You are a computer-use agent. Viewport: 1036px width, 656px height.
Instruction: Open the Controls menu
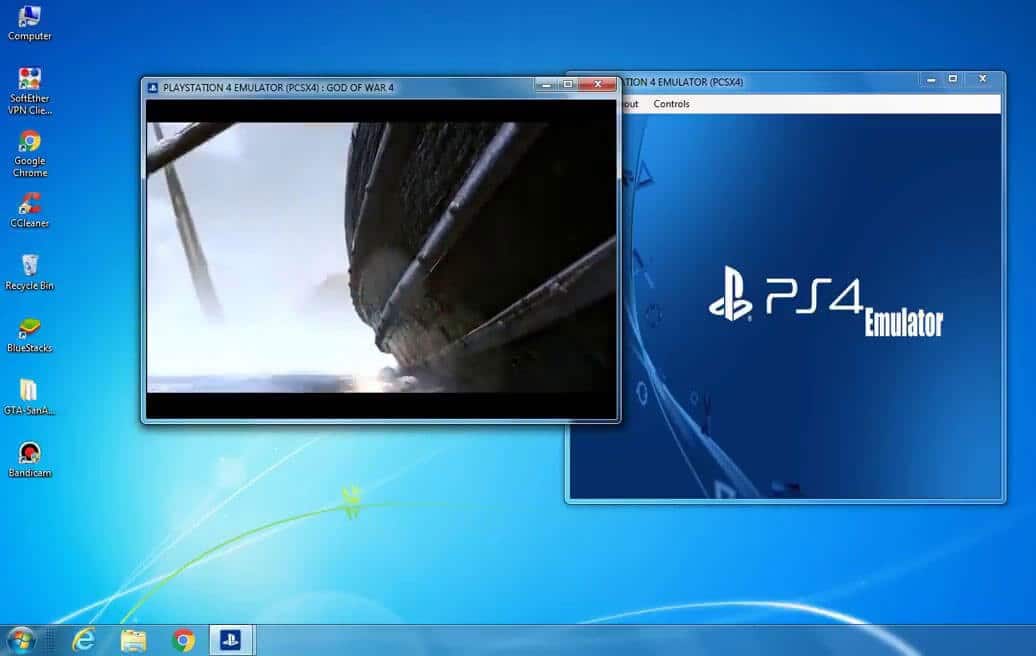coord(672,103)
